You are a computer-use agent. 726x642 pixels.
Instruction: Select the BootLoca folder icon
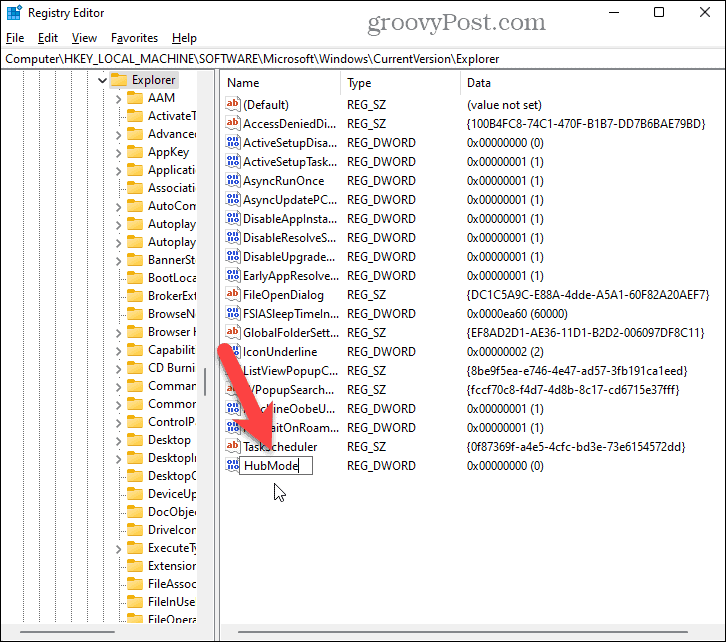[135, 278]
